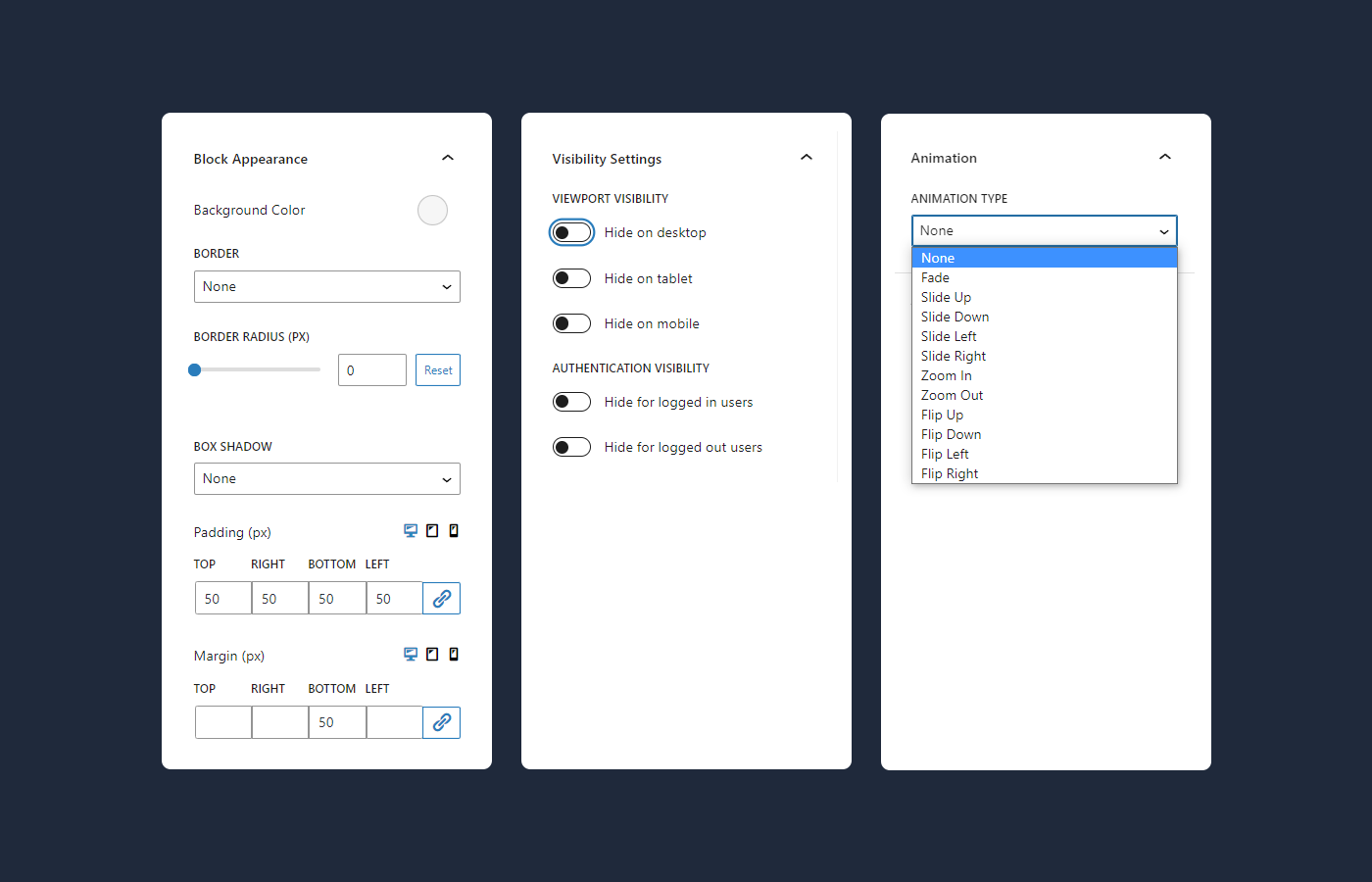Image resolution: width=1372 pixels, height=882 pixels.
Task: Choose Flip Up animation option
Action: coord(1045,415)
